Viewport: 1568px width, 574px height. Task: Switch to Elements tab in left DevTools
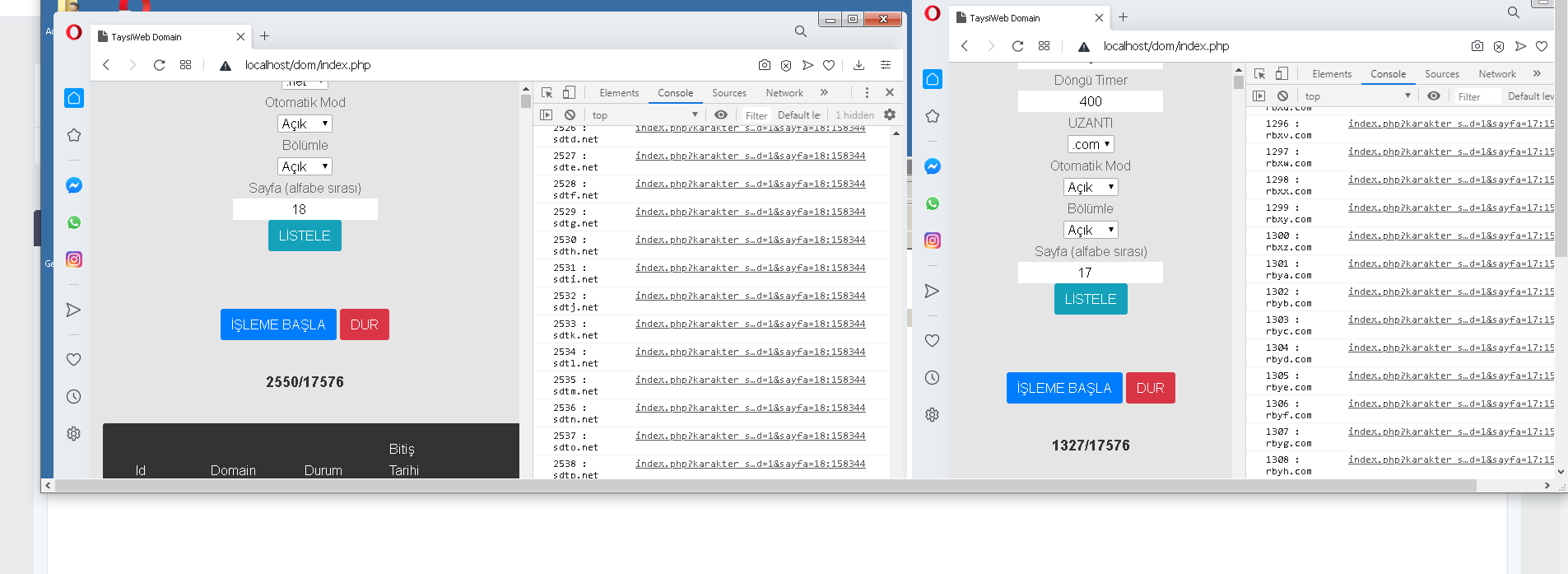pos(619,93)
